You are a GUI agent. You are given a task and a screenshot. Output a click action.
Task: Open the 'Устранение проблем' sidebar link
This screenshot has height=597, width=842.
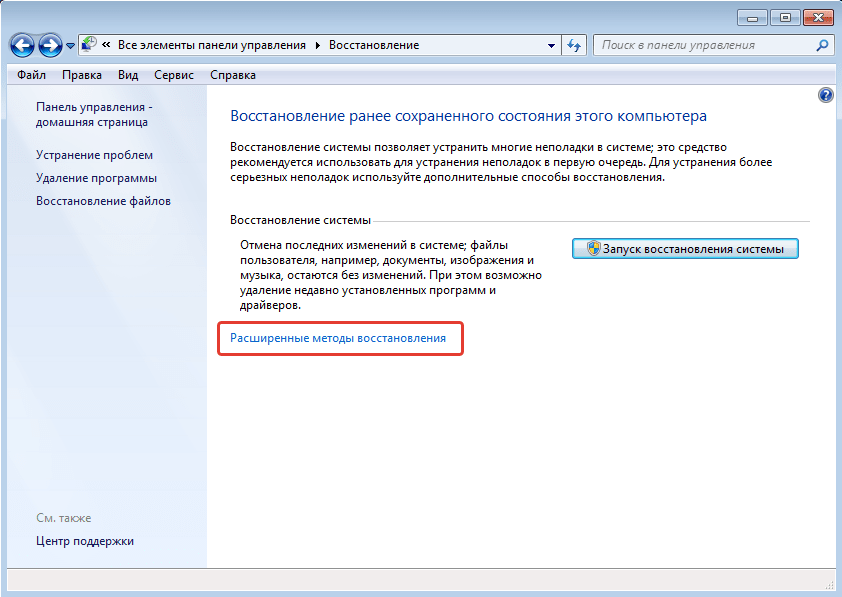tap(95, 155)
